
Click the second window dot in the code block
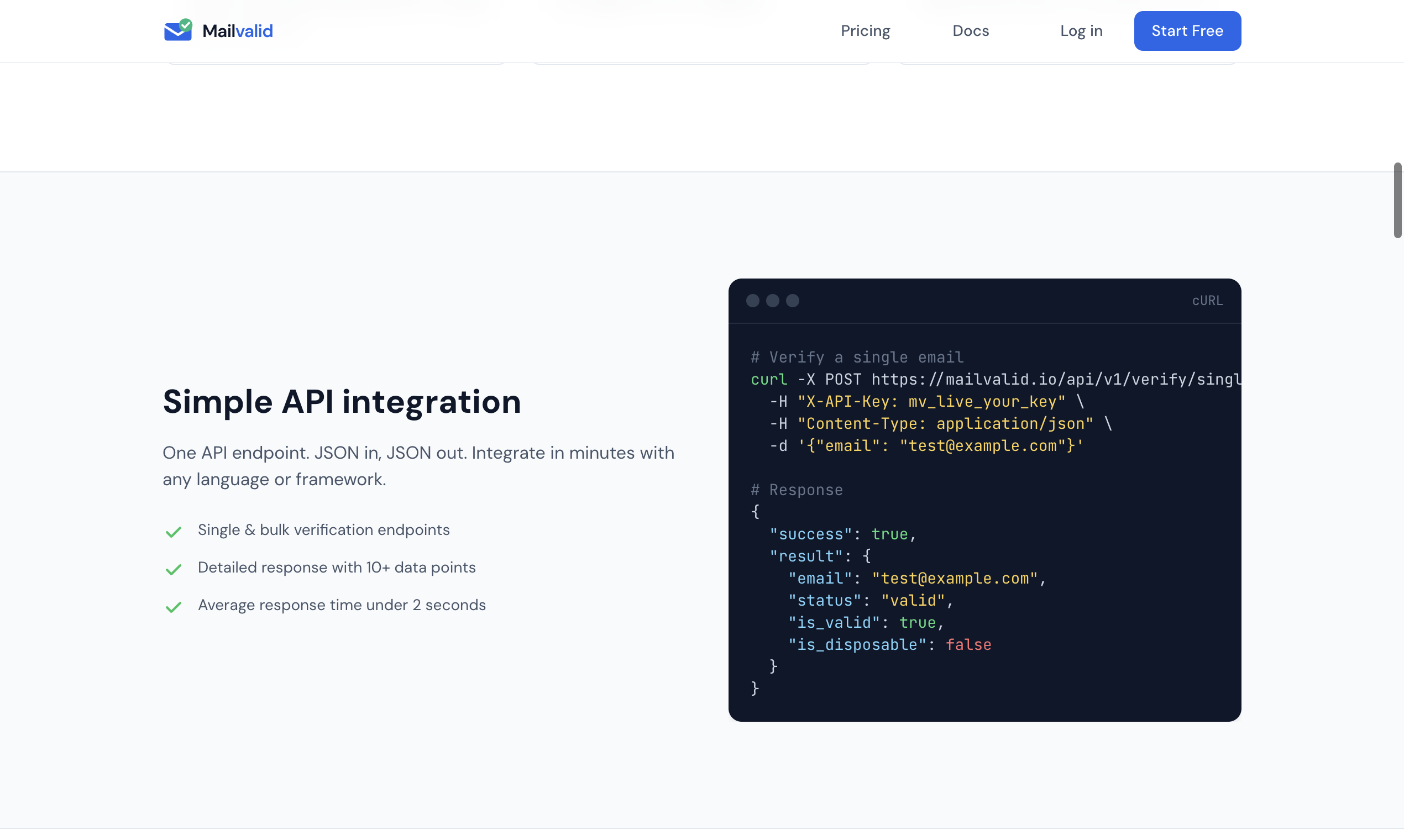point(772,301)
